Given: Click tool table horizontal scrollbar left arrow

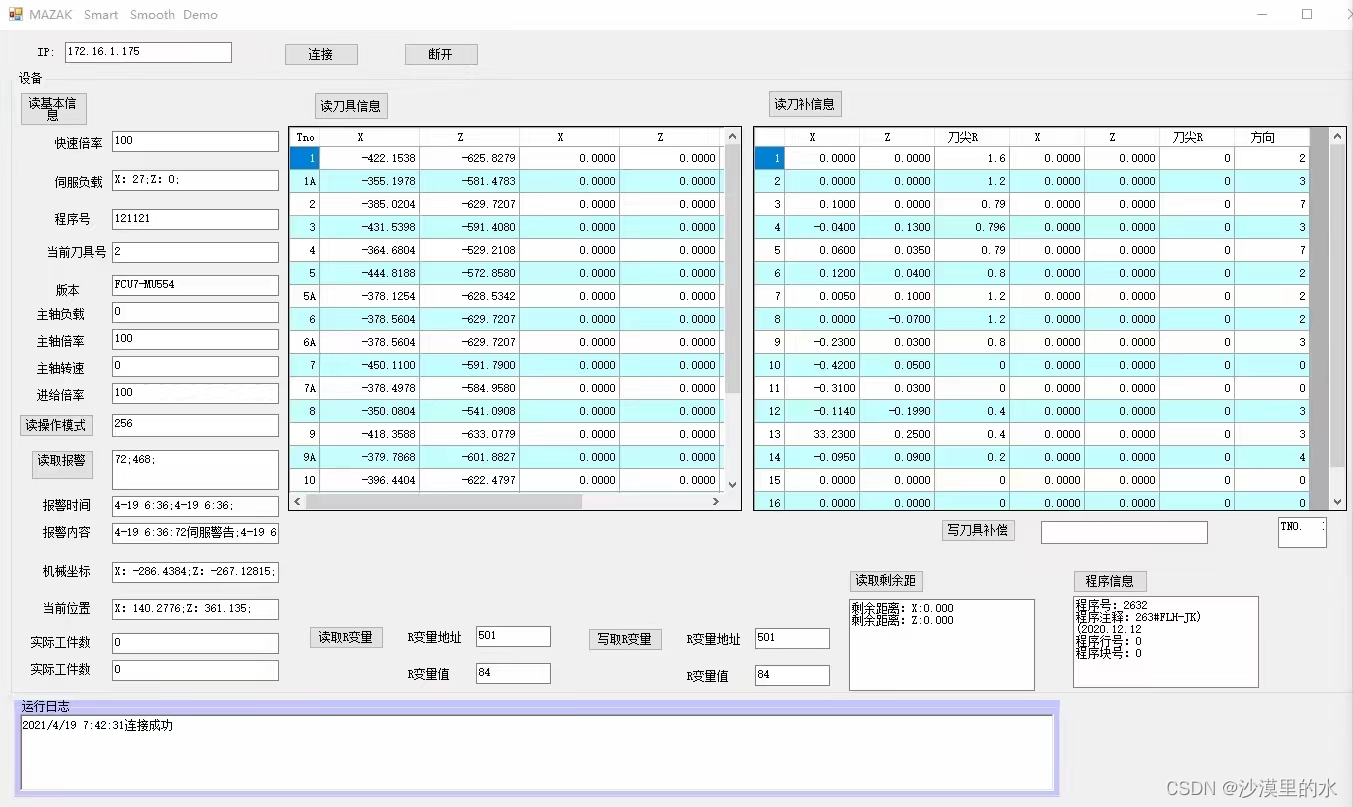Looking at the screenshot, I should click(x=298, y=502).
